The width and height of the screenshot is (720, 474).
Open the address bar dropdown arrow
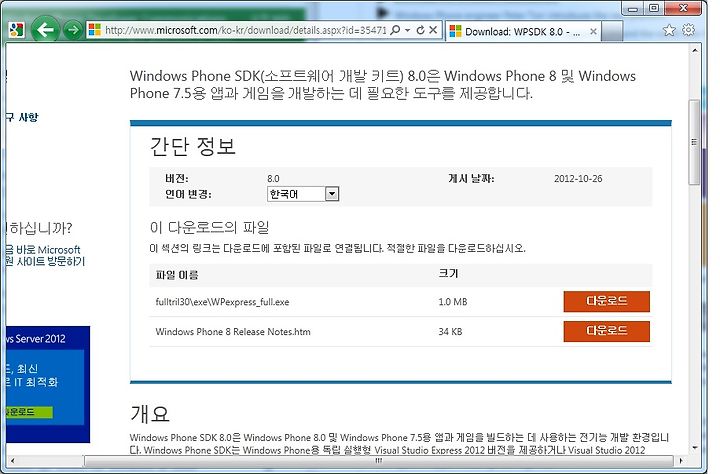tap(407, 30)
